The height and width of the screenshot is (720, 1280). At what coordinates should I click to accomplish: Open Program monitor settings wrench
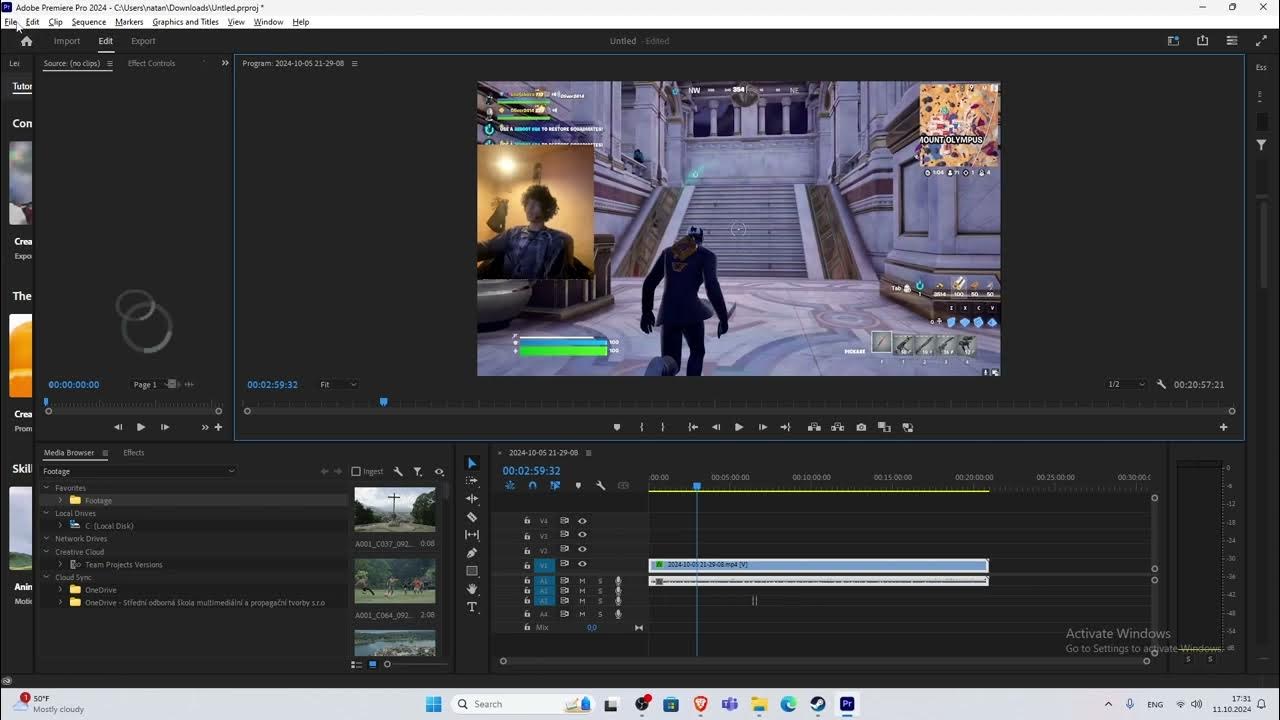(x=1161, y=384)
